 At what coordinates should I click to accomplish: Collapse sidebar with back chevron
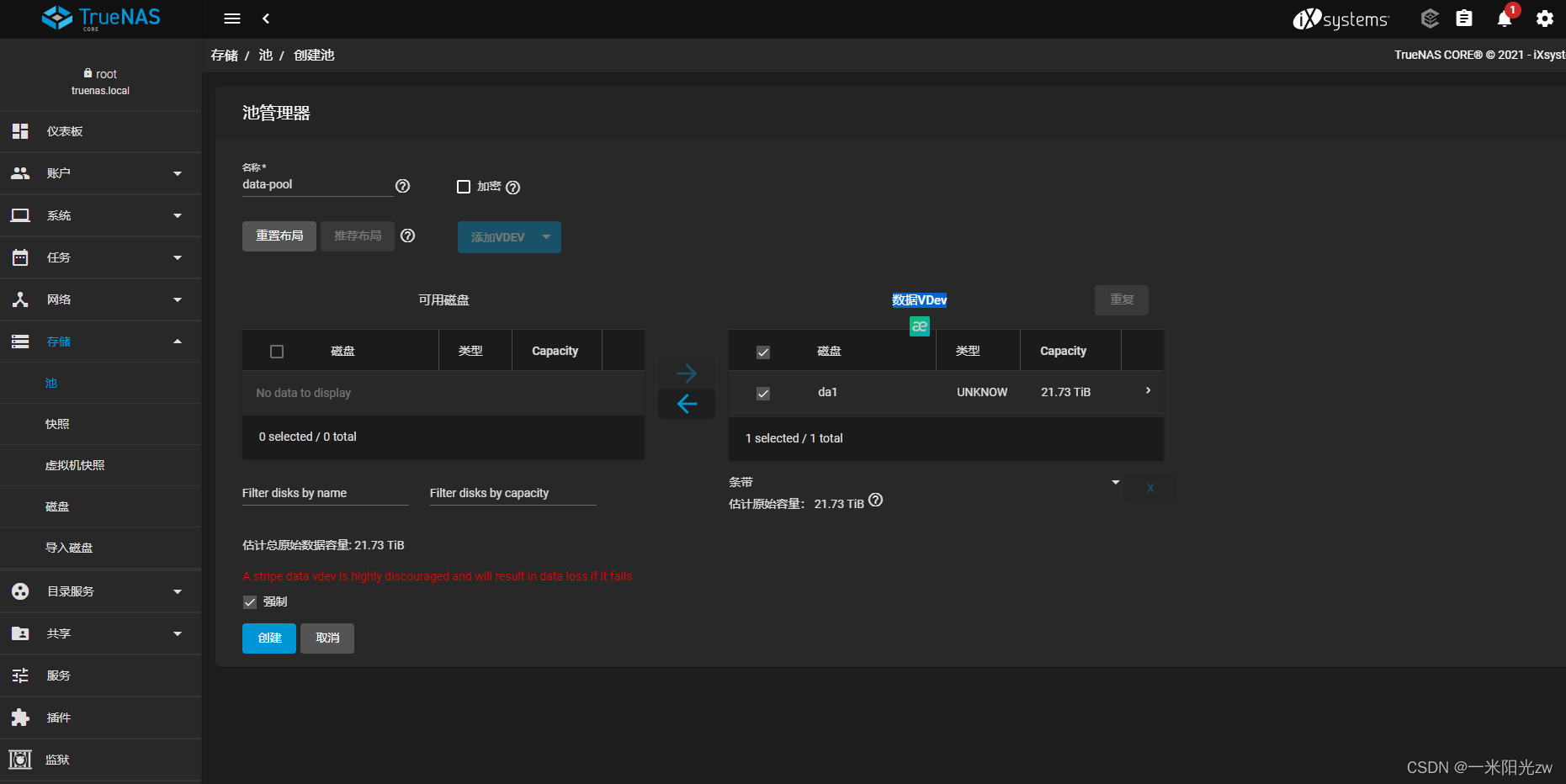(x=266, y=19)
